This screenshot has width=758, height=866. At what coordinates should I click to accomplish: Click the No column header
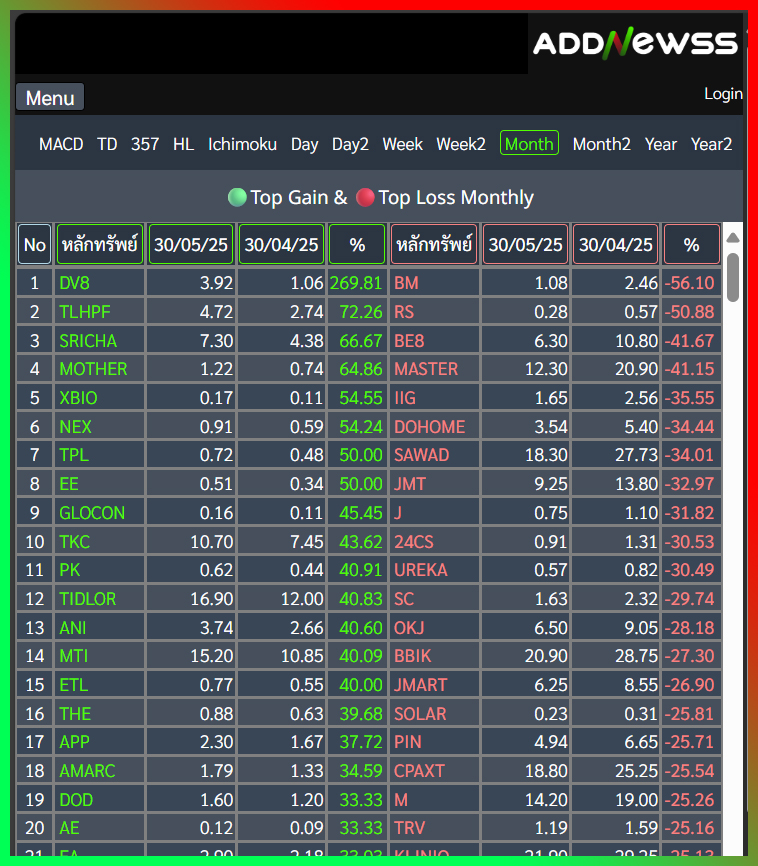(x=34, y=244)
